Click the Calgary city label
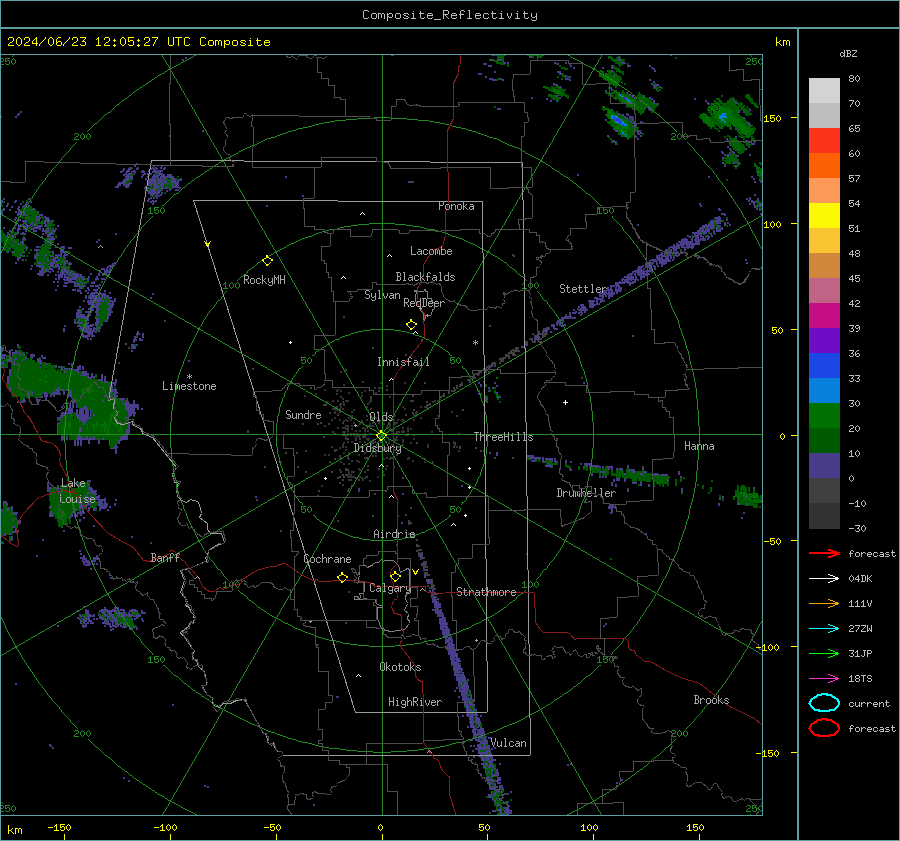 point(390,588)
